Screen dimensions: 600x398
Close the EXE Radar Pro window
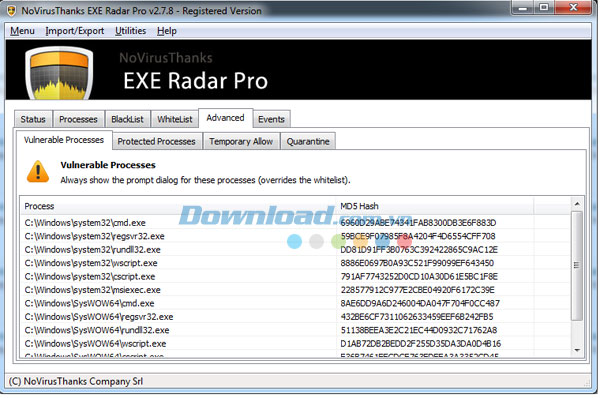(573, 8)
